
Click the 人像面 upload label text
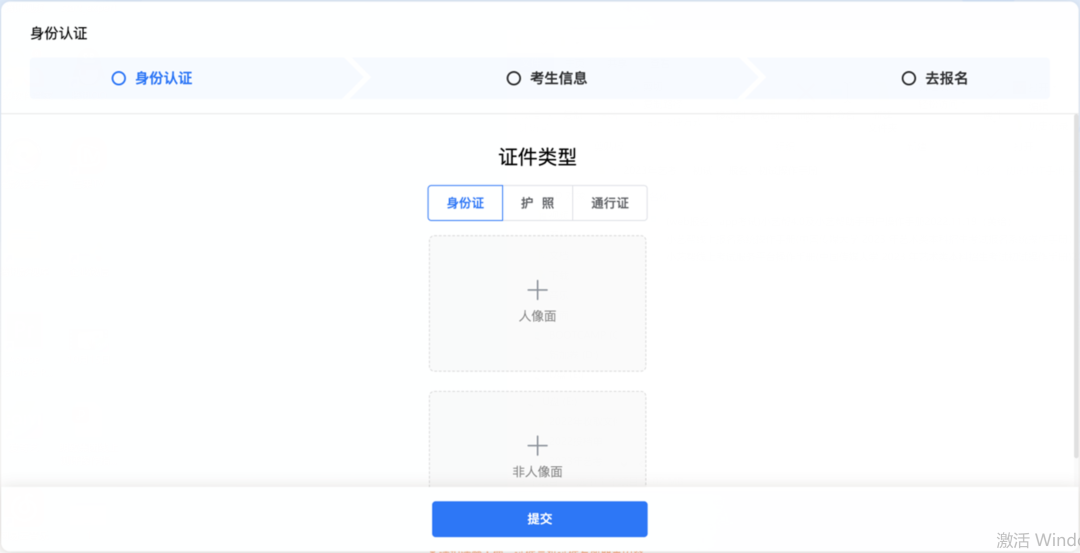[x=537, y=316]
